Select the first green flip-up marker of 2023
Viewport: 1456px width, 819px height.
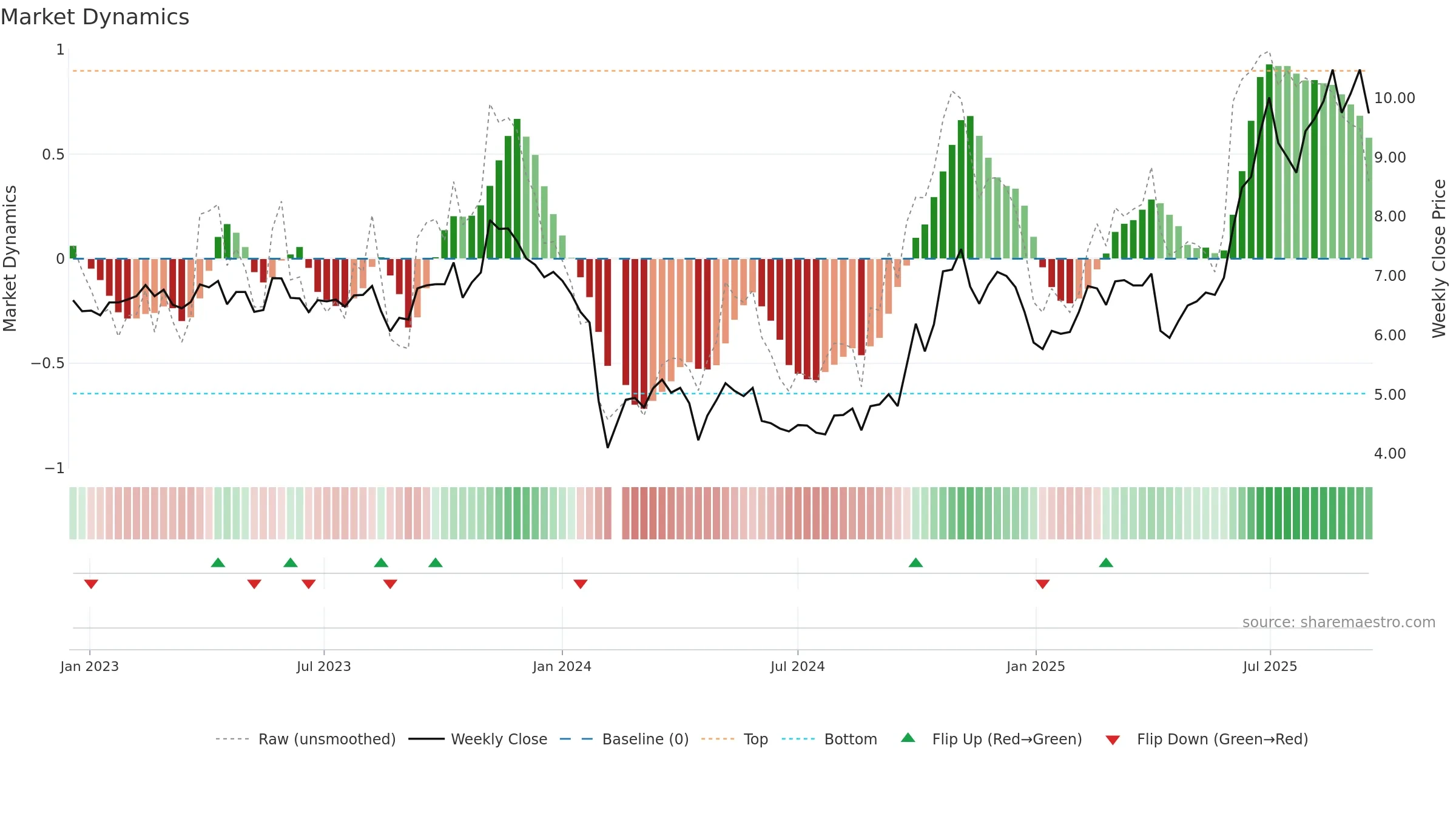click(218, 562)
